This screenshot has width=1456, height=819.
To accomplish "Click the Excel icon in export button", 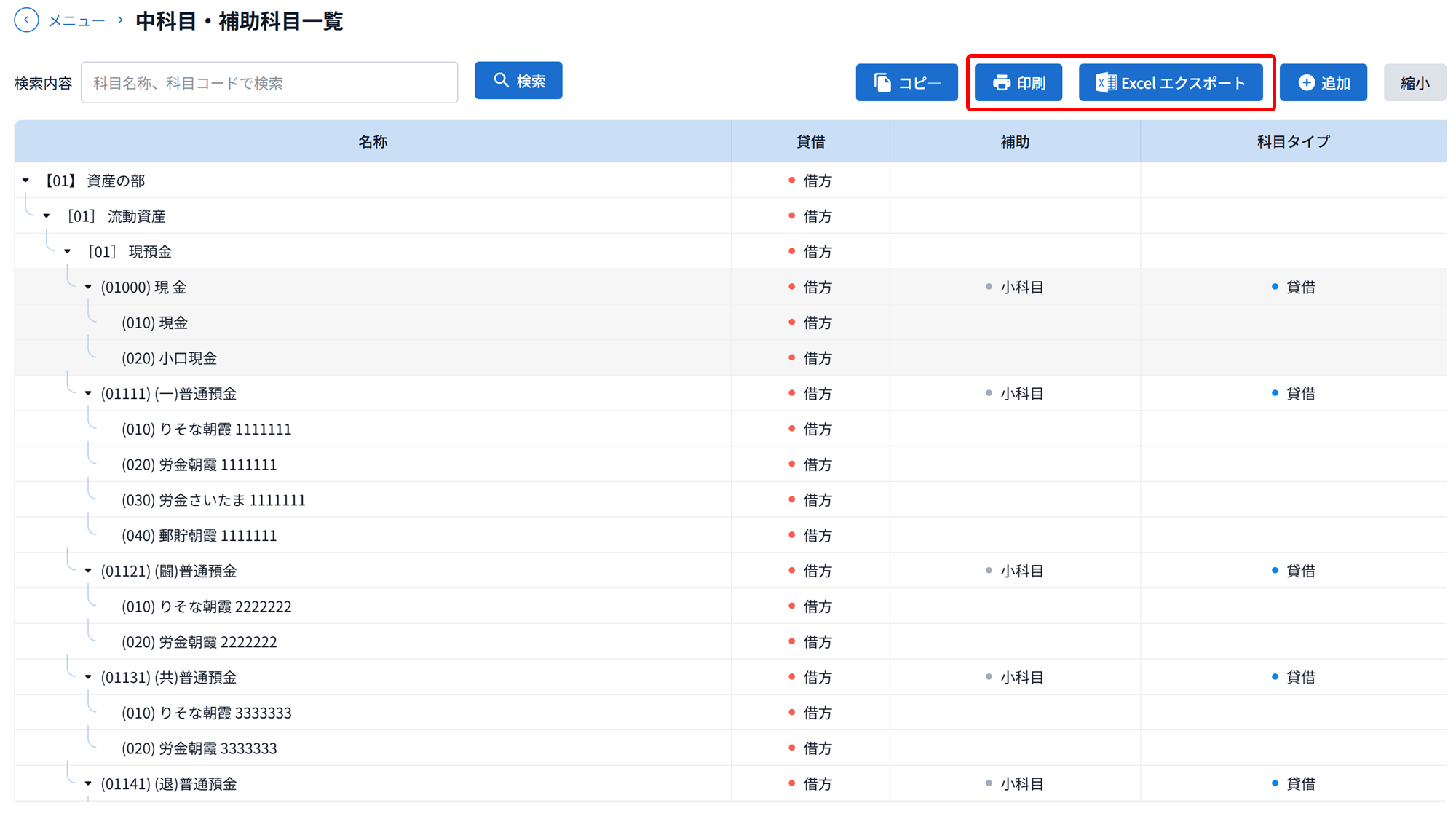I will pos(1106,83).
